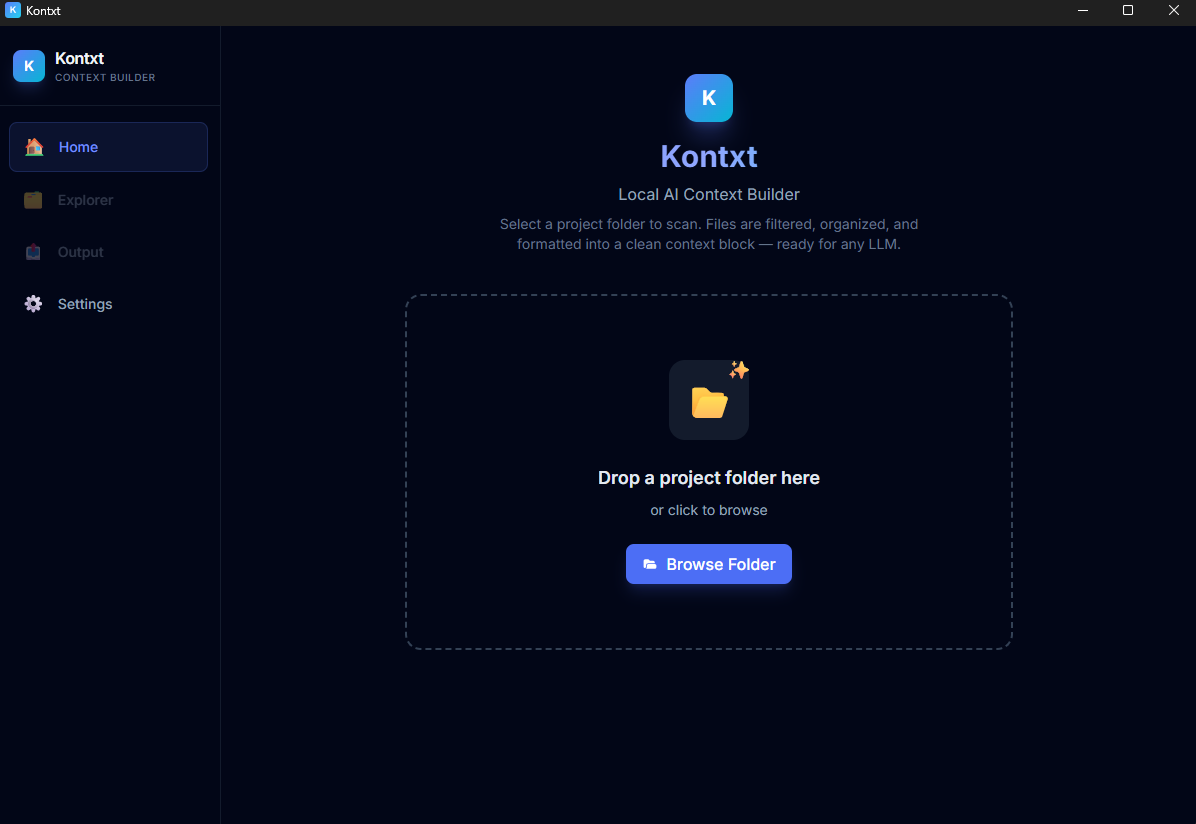
Task: Click the folder-with-sparkles drop icon
Action: 709,399
